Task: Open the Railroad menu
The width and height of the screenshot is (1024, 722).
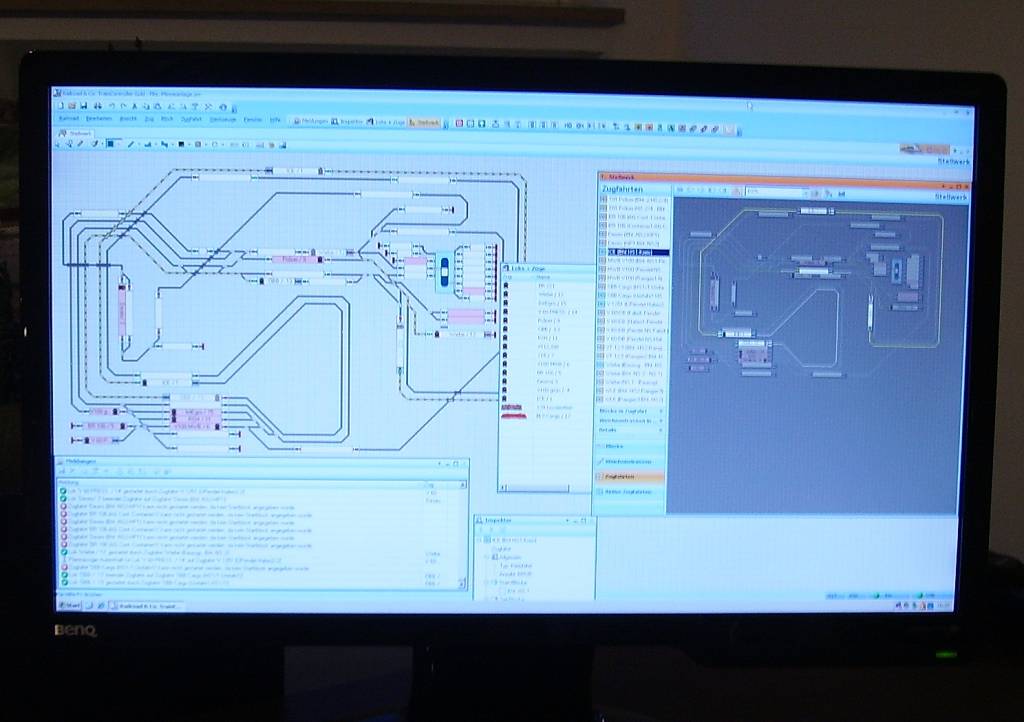Action: tap(68, 118)
